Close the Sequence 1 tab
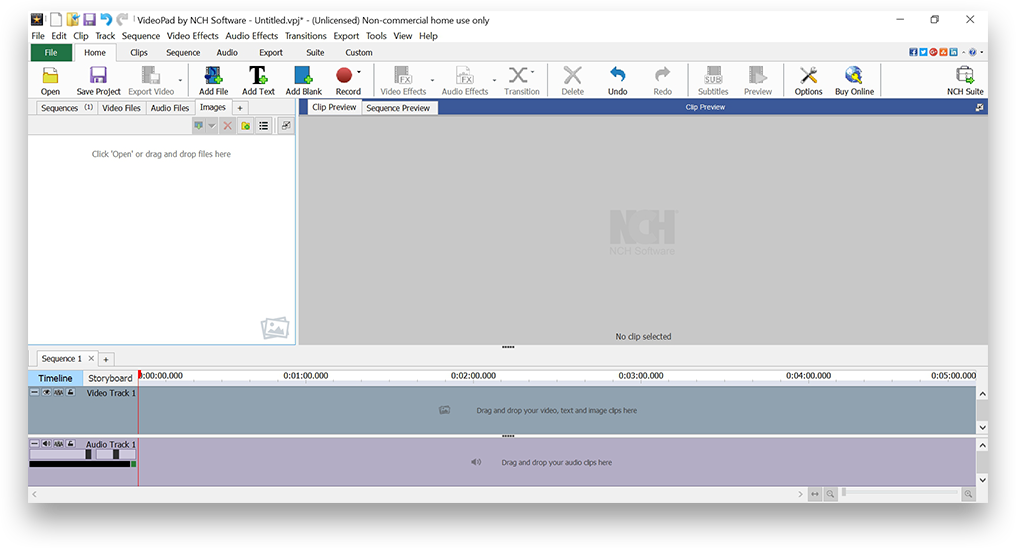Viewport: 1016px width, 548px height. pyautogui.click(x=91, y=358)
